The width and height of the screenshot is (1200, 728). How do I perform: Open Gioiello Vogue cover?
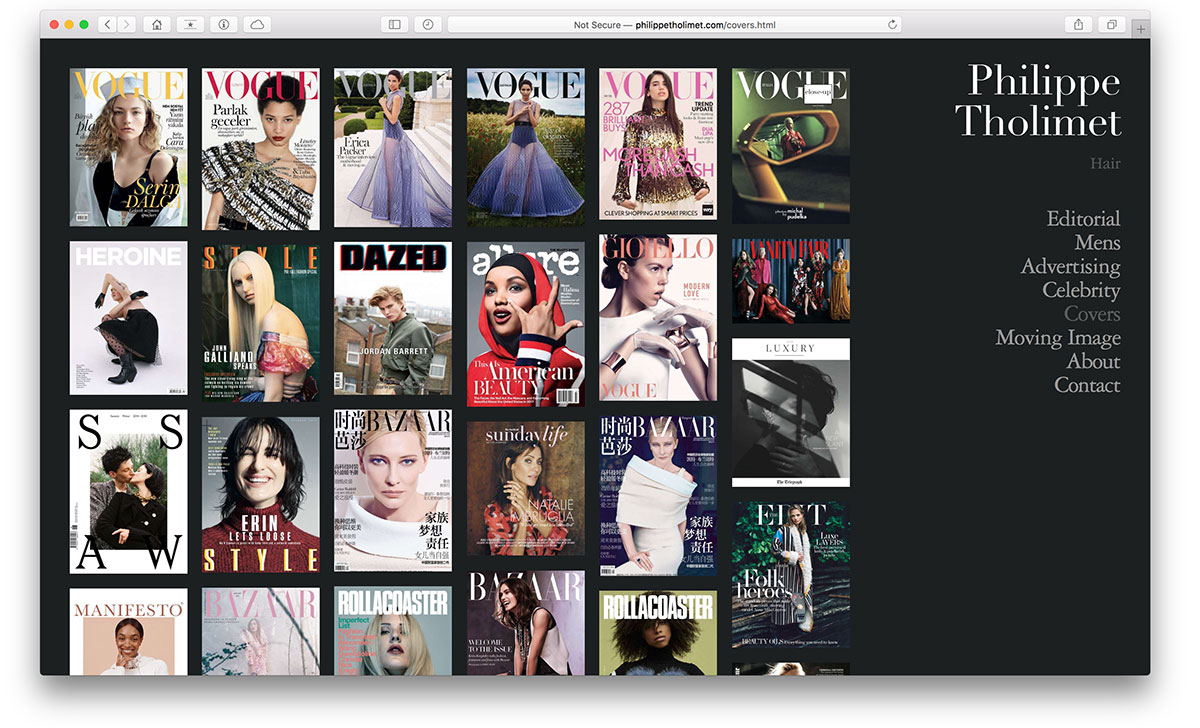pos(658,318)
